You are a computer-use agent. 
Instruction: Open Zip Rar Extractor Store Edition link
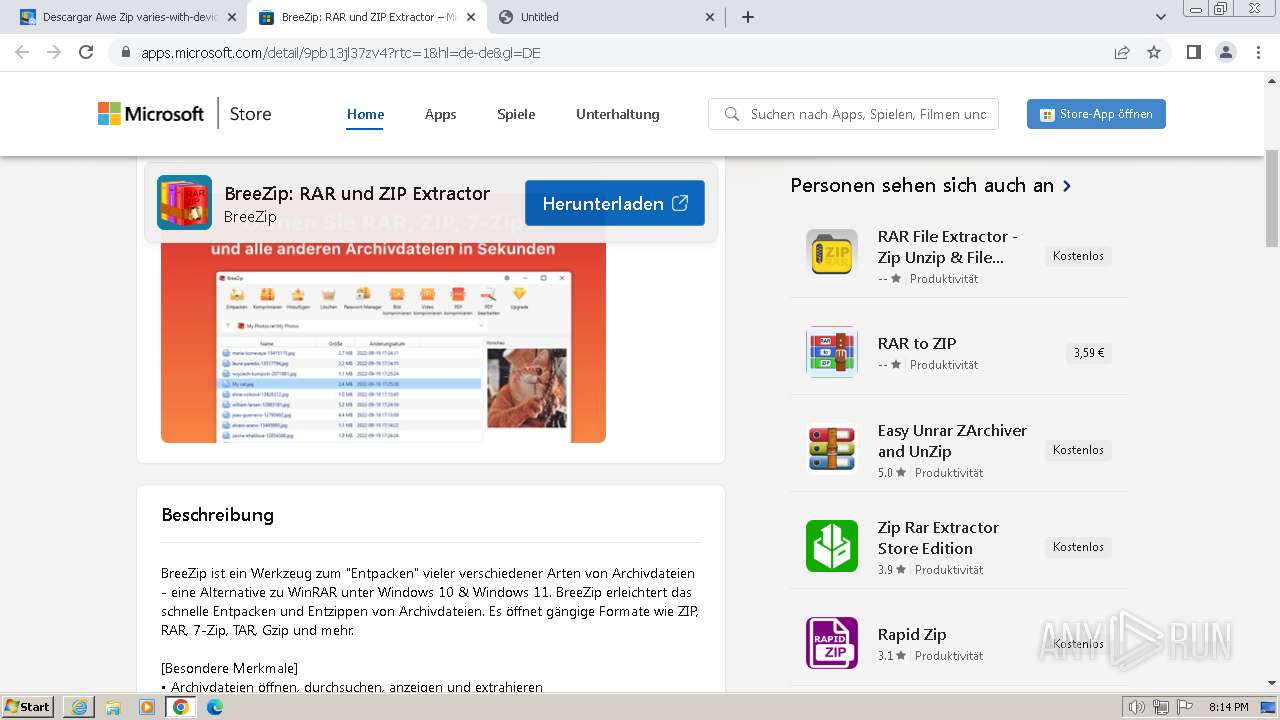(x=938, y=538)
